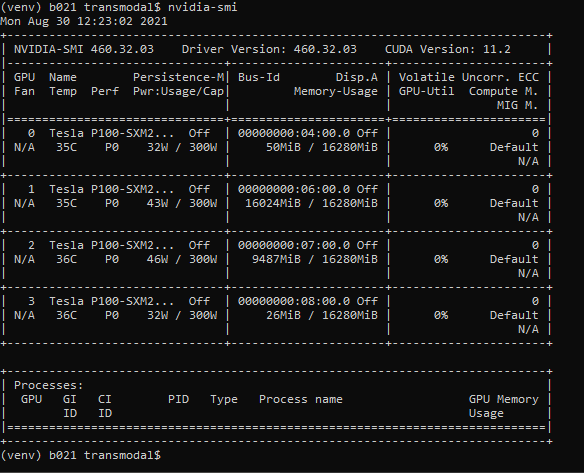The height and width of the screenshot is (473, 584).
Task: Select power reading 46W / 300W
Action: point(182,259)
